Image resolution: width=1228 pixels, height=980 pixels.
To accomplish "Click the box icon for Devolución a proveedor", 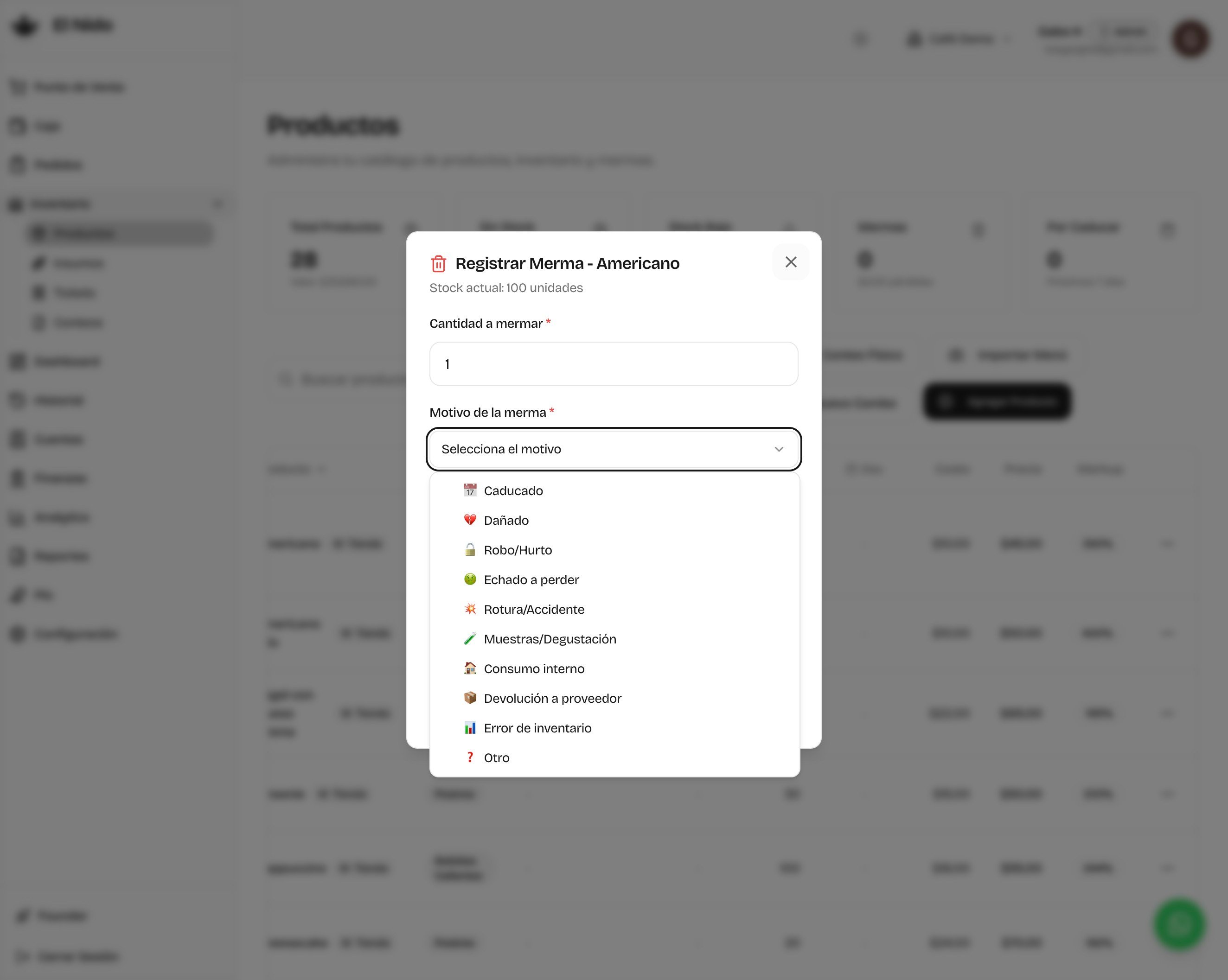I will point(470,697).
